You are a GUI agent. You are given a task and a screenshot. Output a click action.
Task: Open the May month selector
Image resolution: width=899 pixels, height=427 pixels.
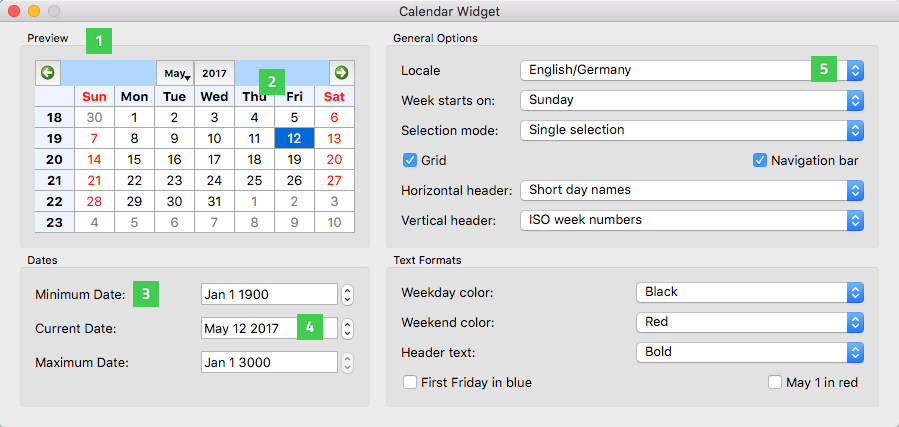coord(175,73)
